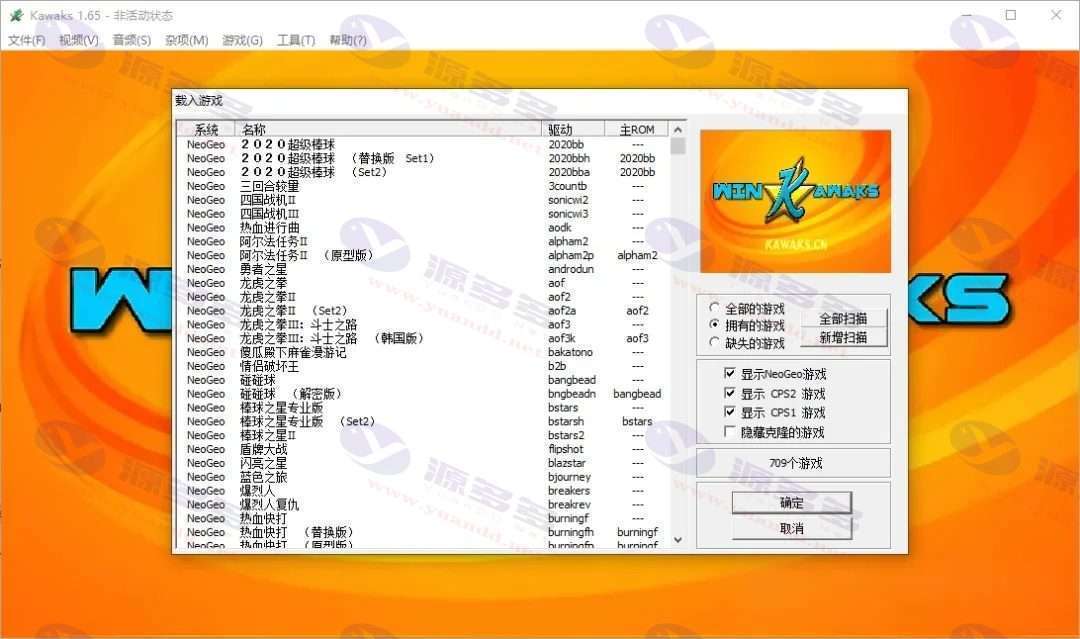This screenshot has height=639, width=1080.
Task: Select 勇者之星 game row
Action: [x=422, y=269]
